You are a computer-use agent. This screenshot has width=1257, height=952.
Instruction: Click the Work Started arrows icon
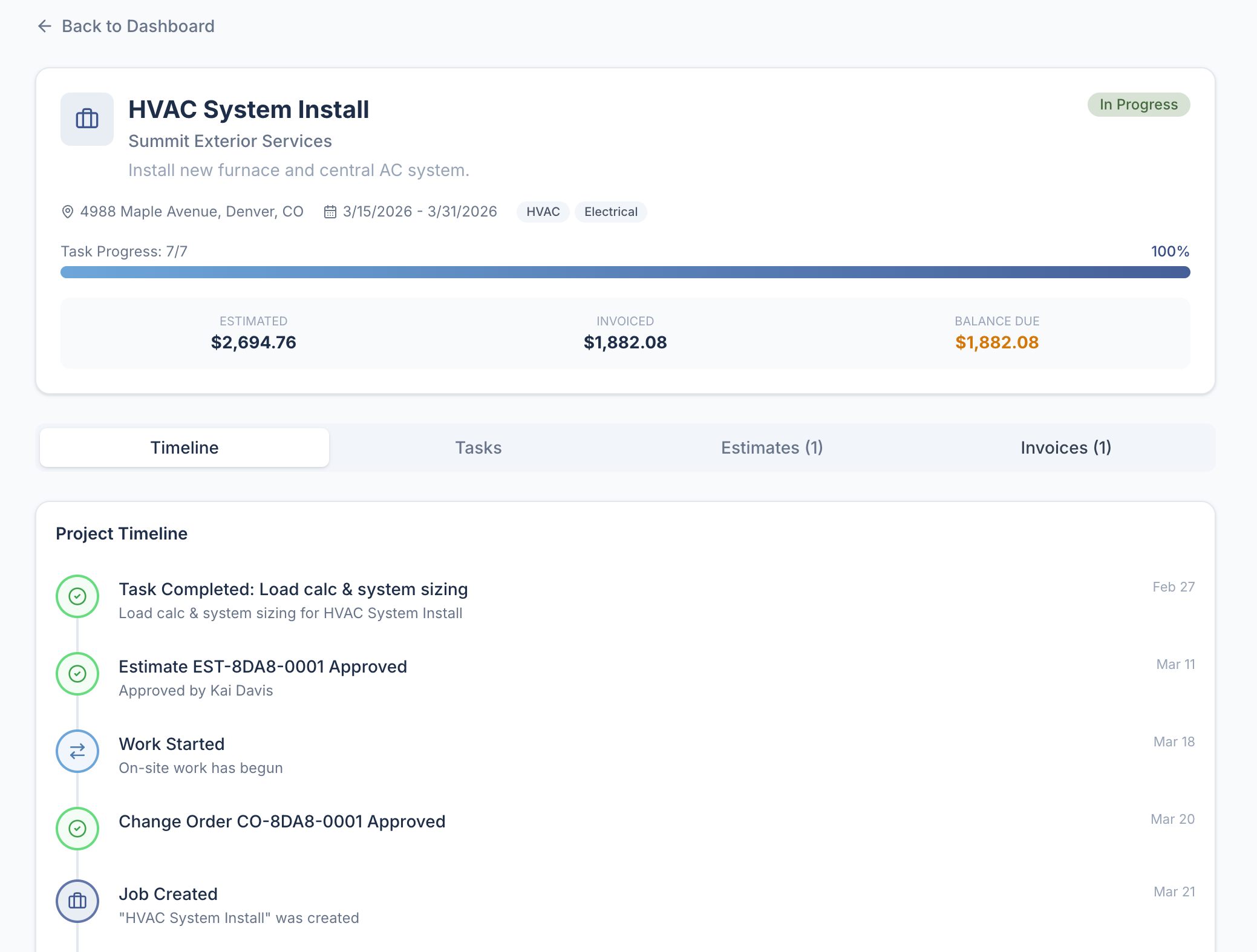[x=77, y=751]
